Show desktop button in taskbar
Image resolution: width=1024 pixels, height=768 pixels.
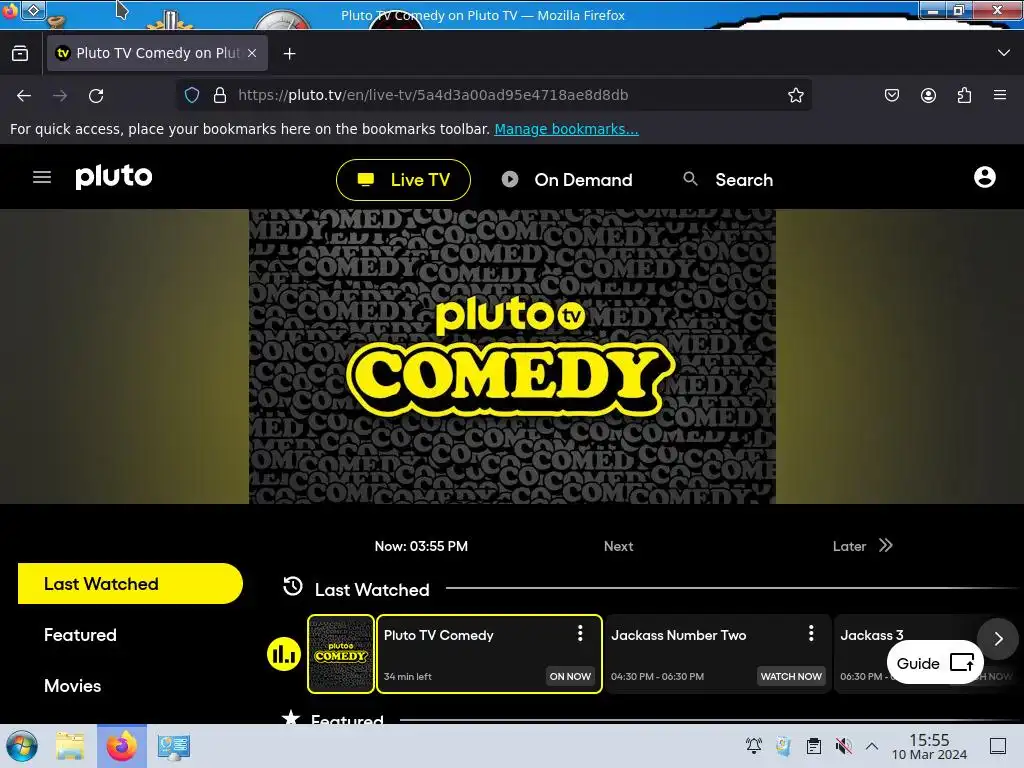(x=998, y=746)
